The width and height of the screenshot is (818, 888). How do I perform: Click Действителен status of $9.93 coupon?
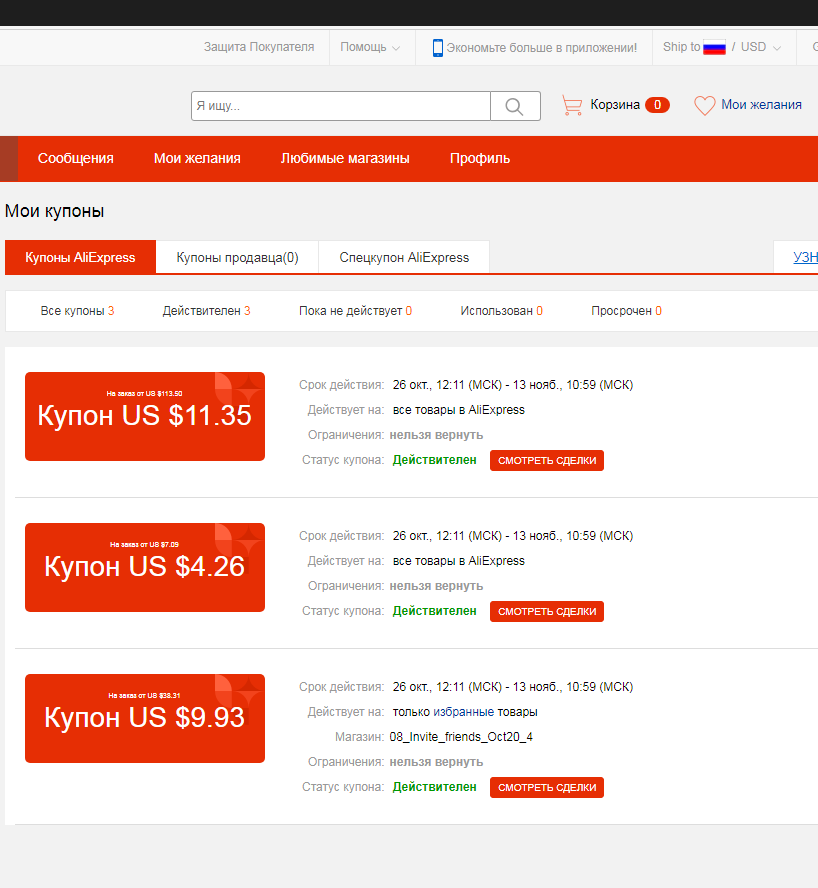(434, 787)
